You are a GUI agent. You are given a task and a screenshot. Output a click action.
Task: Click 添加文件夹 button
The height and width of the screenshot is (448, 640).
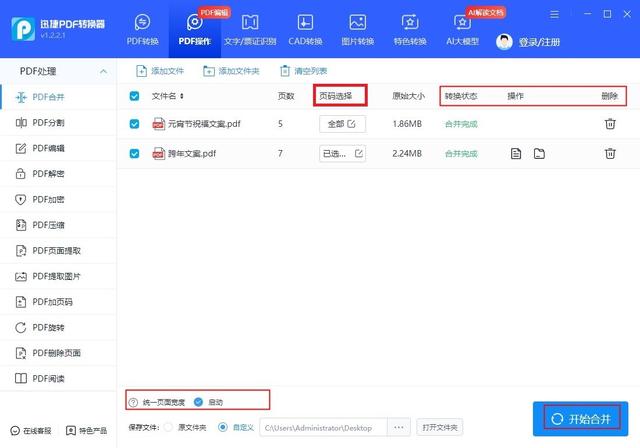tap(231, 71)
